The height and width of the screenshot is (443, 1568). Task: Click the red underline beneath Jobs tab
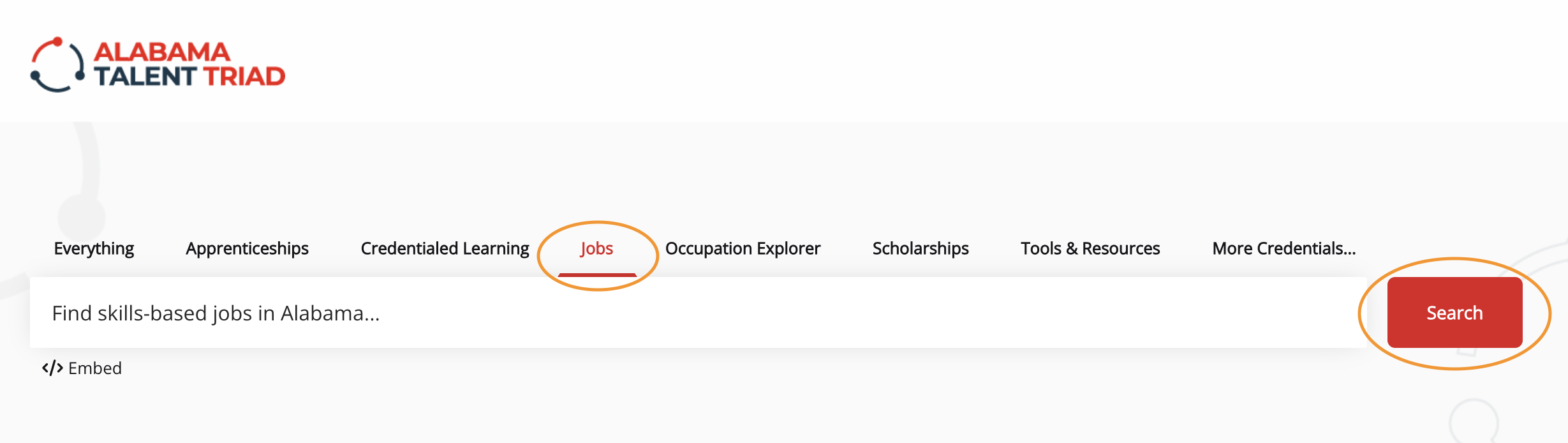(597, 275)
